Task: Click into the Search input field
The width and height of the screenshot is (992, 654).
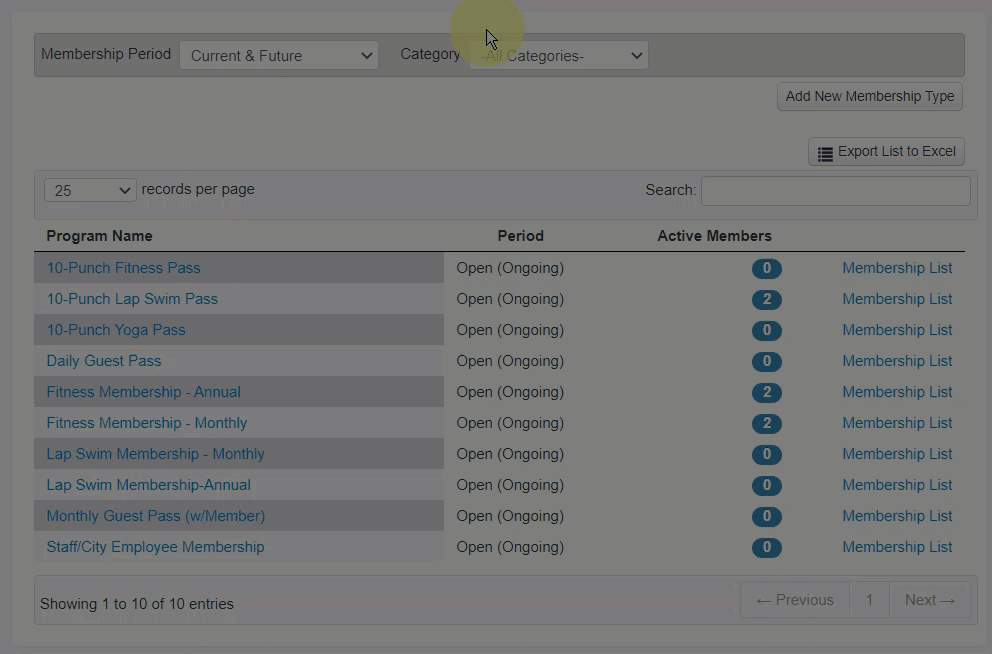Action: pyautogui.click(x=835, y=190)
